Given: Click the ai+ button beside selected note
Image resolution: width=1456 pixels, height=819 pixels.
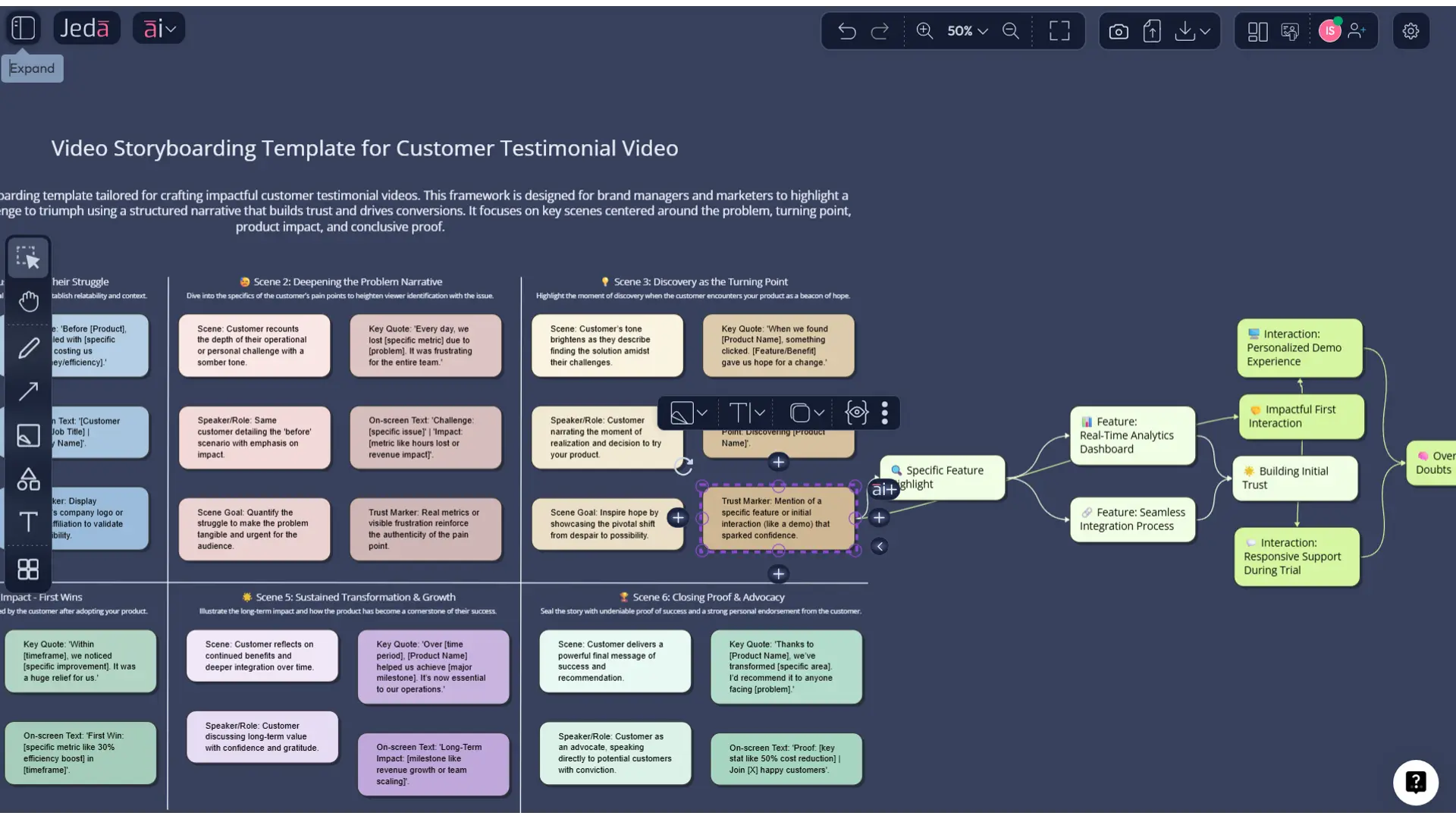Looking at the screenshot, I should (x=883, y=490).
